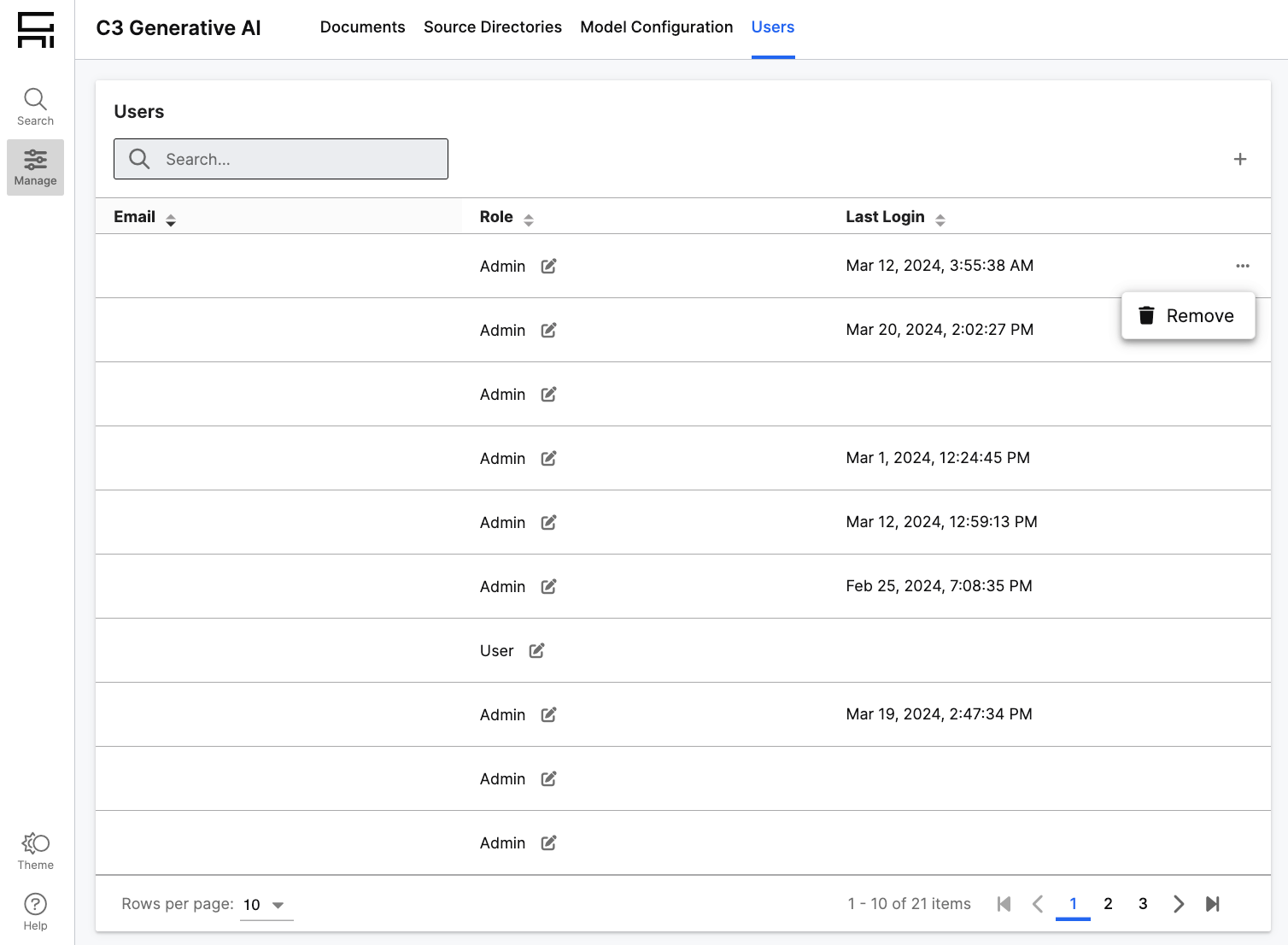Sort the table by Last Login
The width and height of the screenshot is (1288, 945).
(x=940, y=220)
